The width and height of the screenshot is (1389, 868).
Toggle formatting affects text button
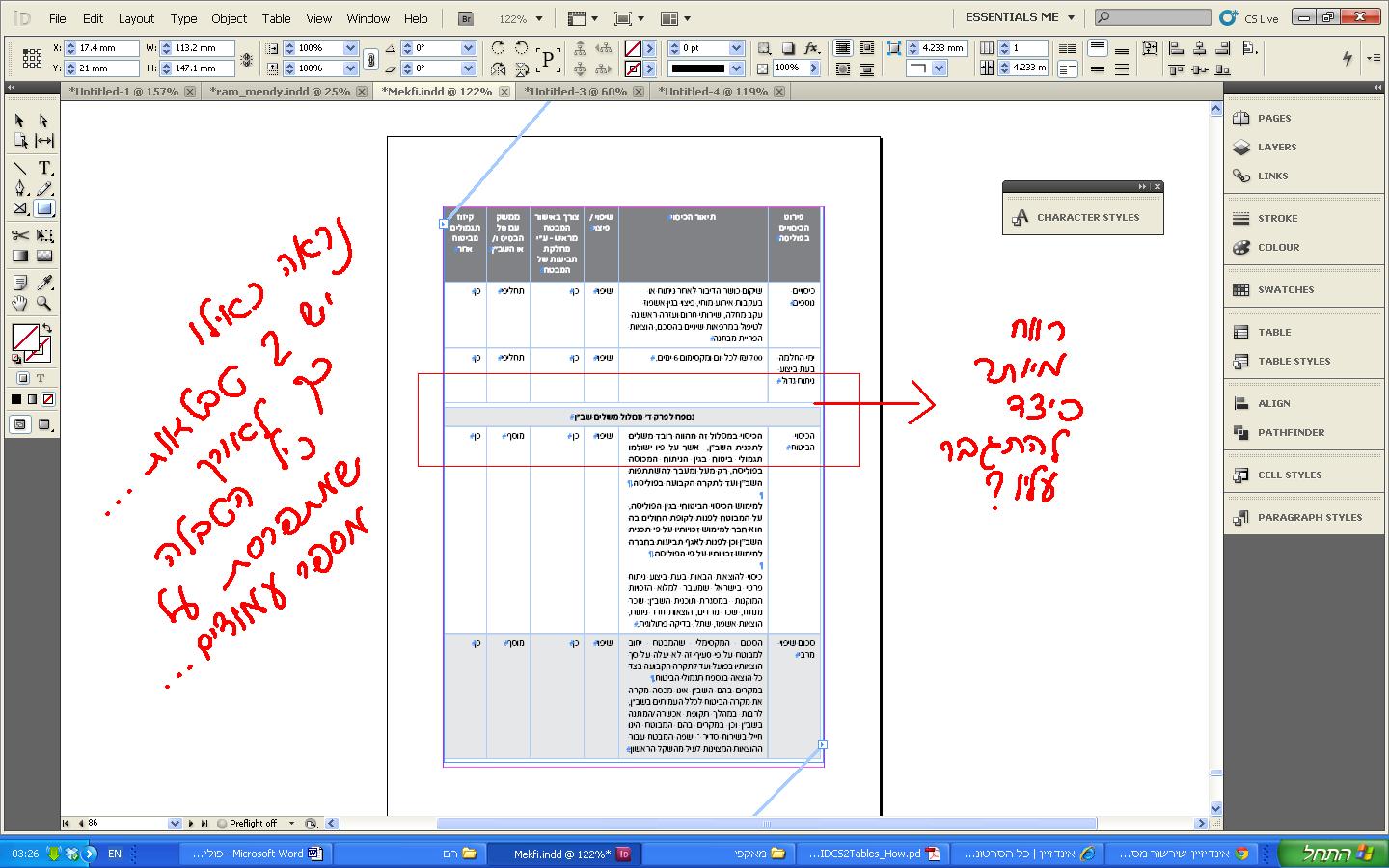[41, 378]
